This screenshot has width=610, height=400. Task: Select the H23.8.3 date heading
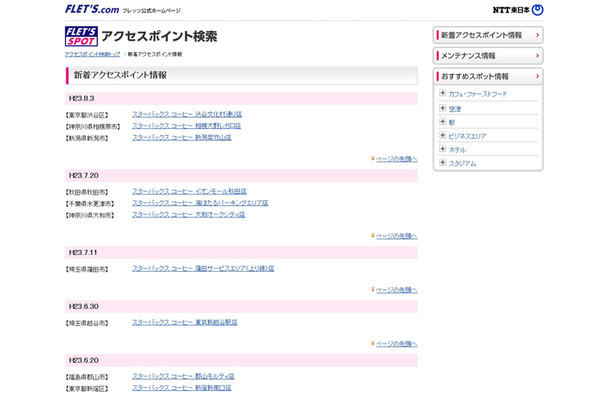[241, 98]
